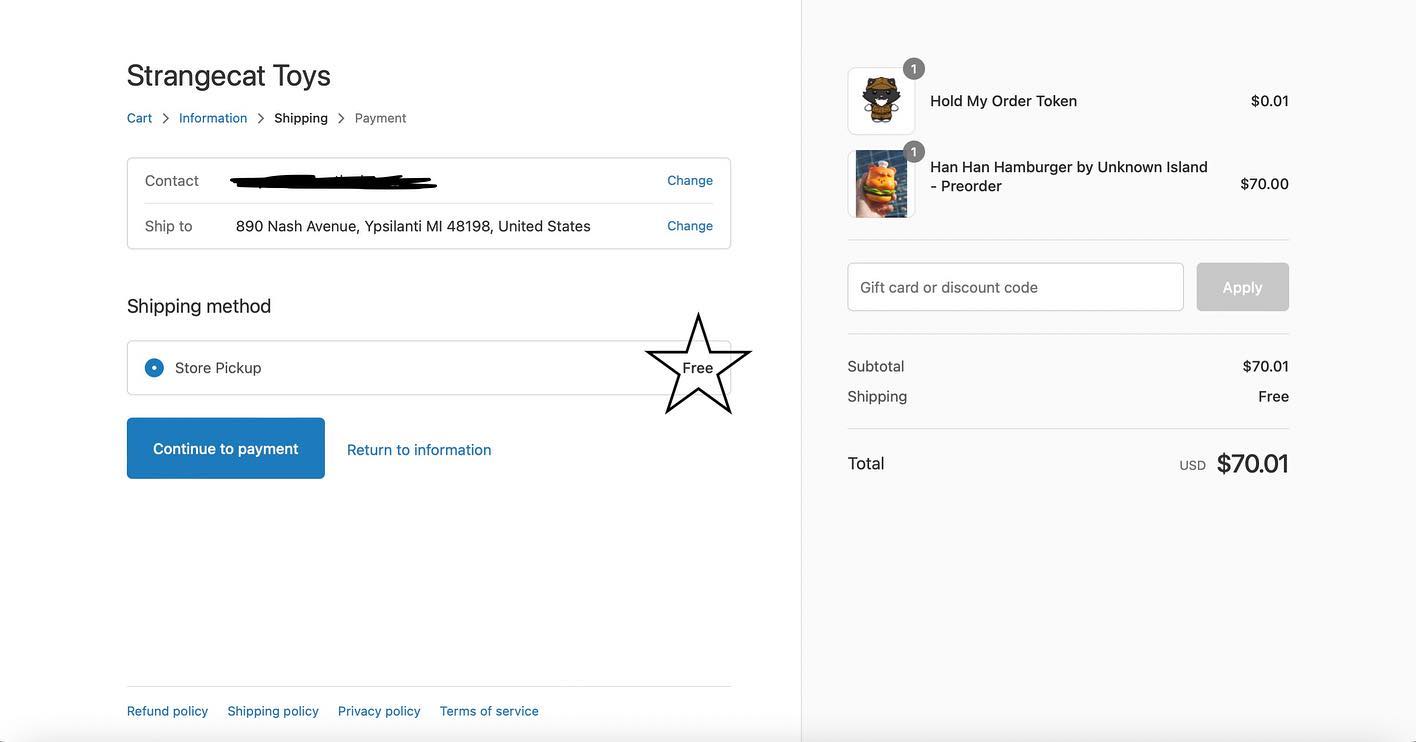Open the Privacy policy link
This screenshot has height=742, width=1416.
[x=379, y=711]
